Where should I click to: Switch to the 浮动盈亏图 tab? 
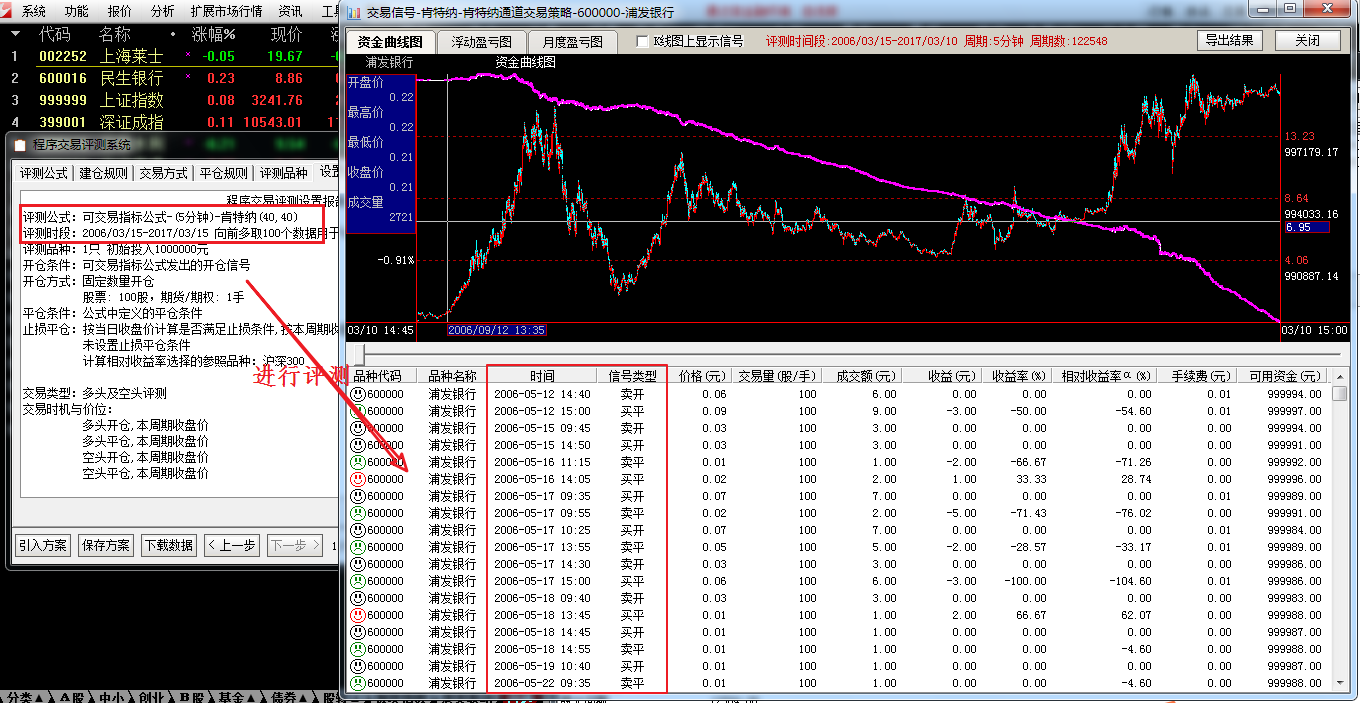click(481, 42)
